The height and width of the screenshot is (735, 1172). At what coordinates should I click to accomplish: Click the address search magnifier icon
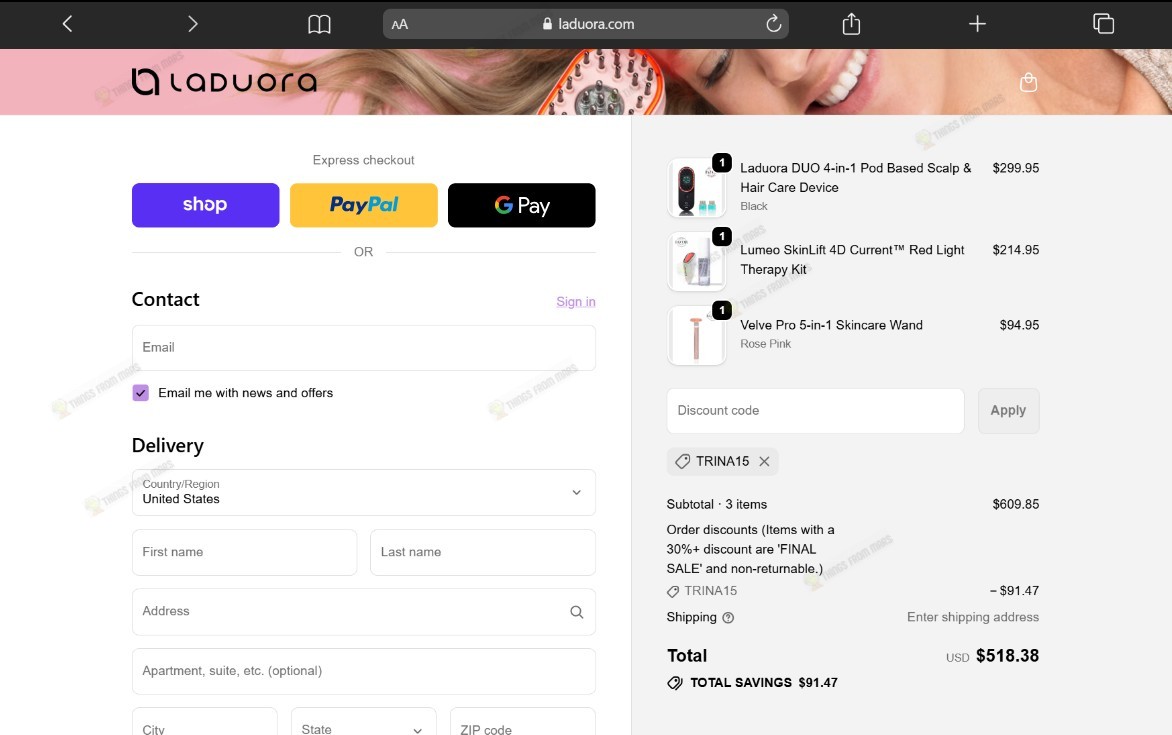point(576,612)
